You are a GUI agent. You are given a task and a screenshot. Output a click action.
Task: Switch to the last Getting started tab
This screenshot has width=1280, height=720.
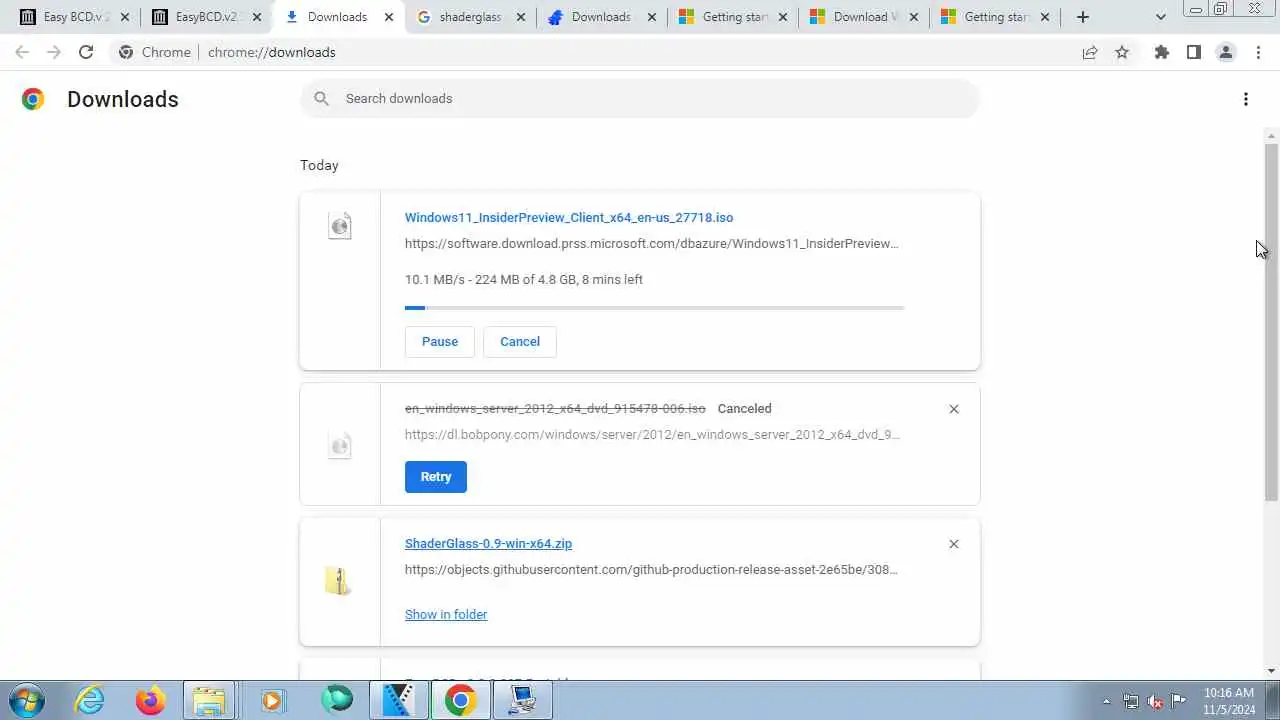tap(994, 17)
